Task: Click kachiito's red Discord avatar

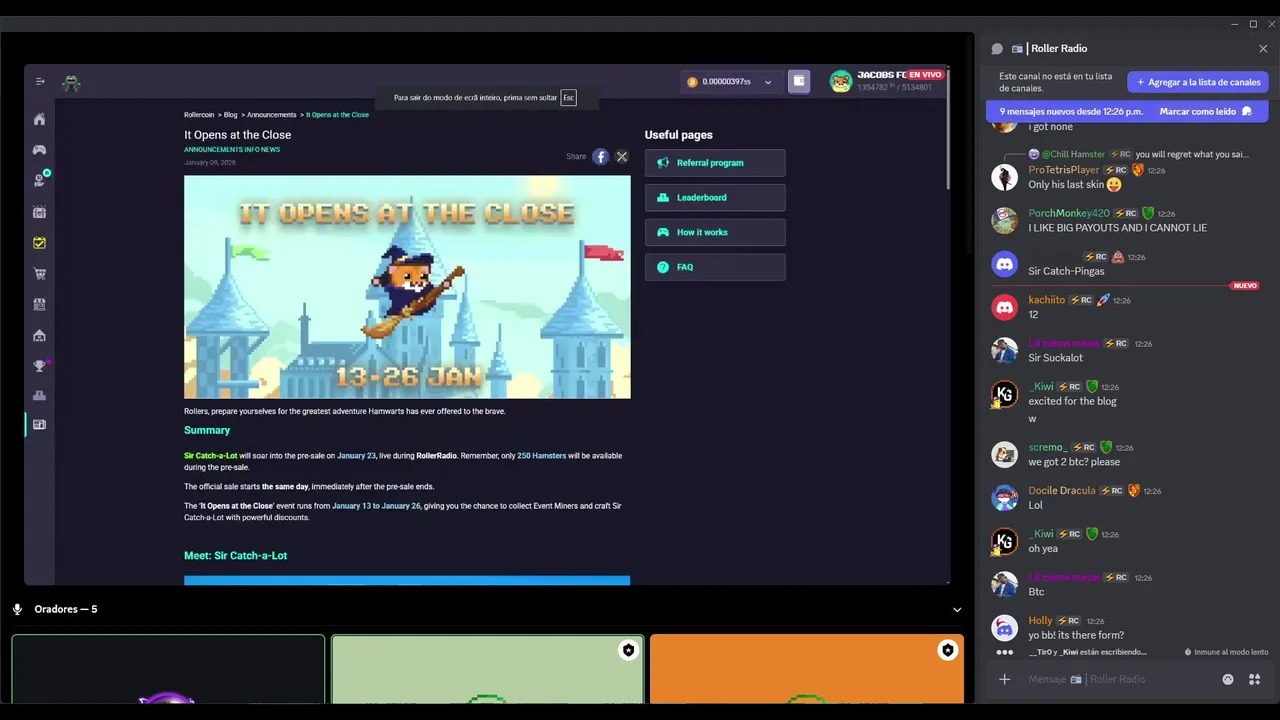Action: [x=1004, y=307]
